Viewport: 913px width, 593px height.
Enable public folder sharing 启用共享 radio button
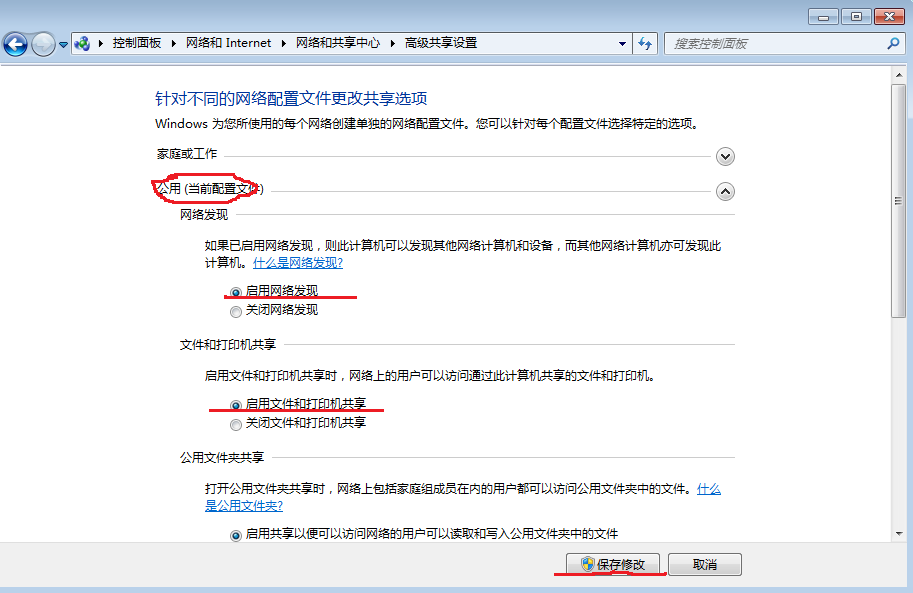[x=236, y=535]
